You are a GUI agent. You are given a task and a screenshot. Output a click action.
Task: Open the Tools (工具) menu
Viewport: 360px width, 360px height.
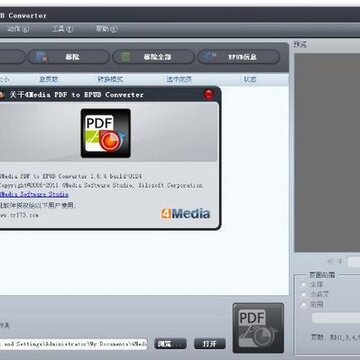[x=62, y=29]
